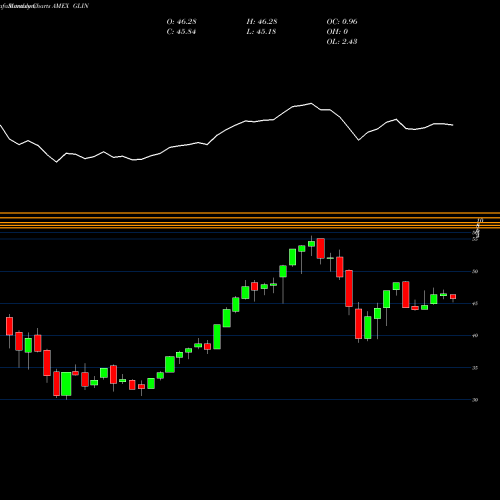This screenshot has height=500, width=500.
Task: Click the 30 price axis label
Action: point(475,400)
